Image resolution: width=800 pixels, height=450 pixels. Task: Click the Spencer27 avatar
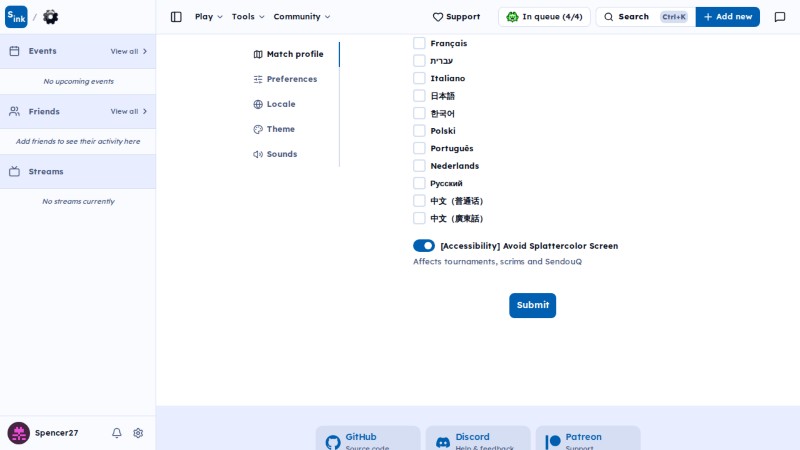[x=18, y=433]
